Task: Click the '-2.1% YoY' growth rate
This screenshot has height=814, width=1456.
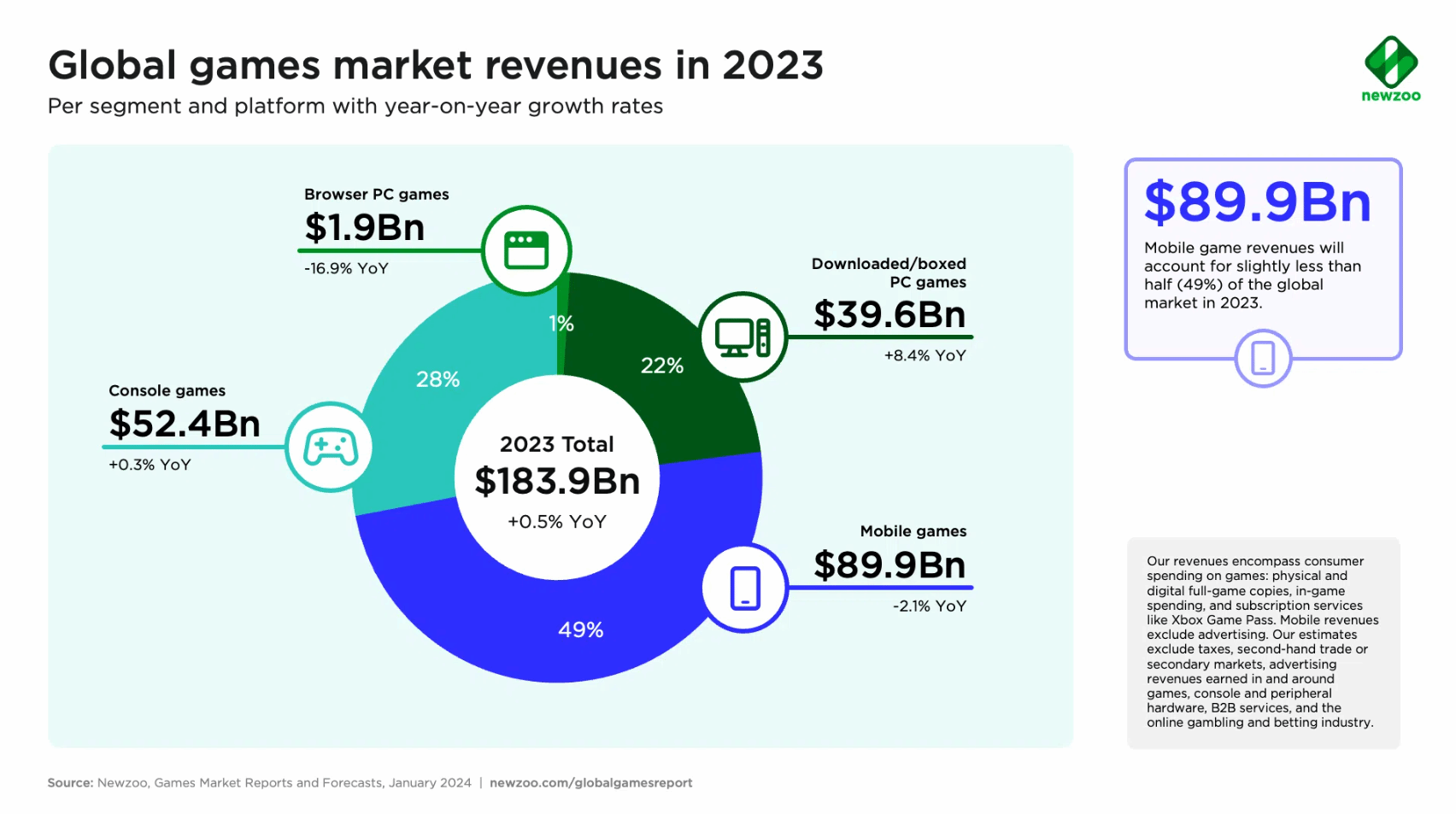Action: [x=930, y=606]
